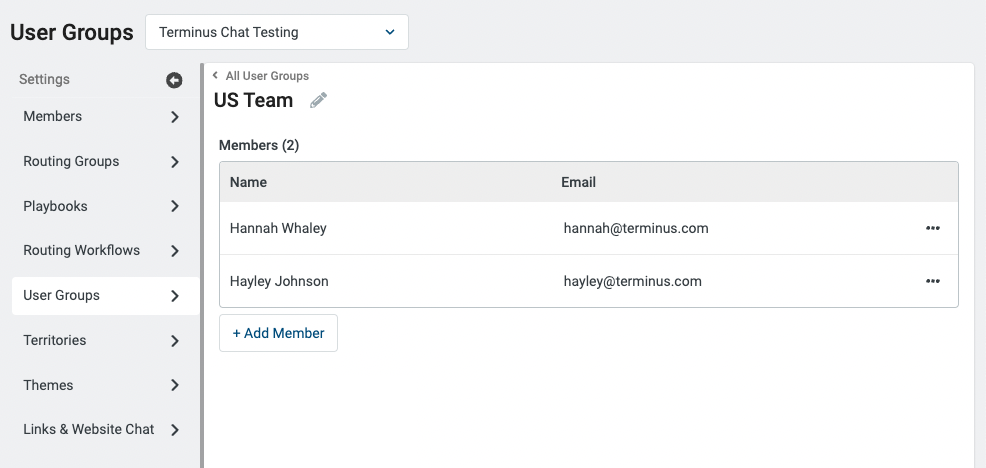Viewport: 986px width, 468px height.
Task: Expand the Routing Groups chevron
Action: (x=175, y=162)
